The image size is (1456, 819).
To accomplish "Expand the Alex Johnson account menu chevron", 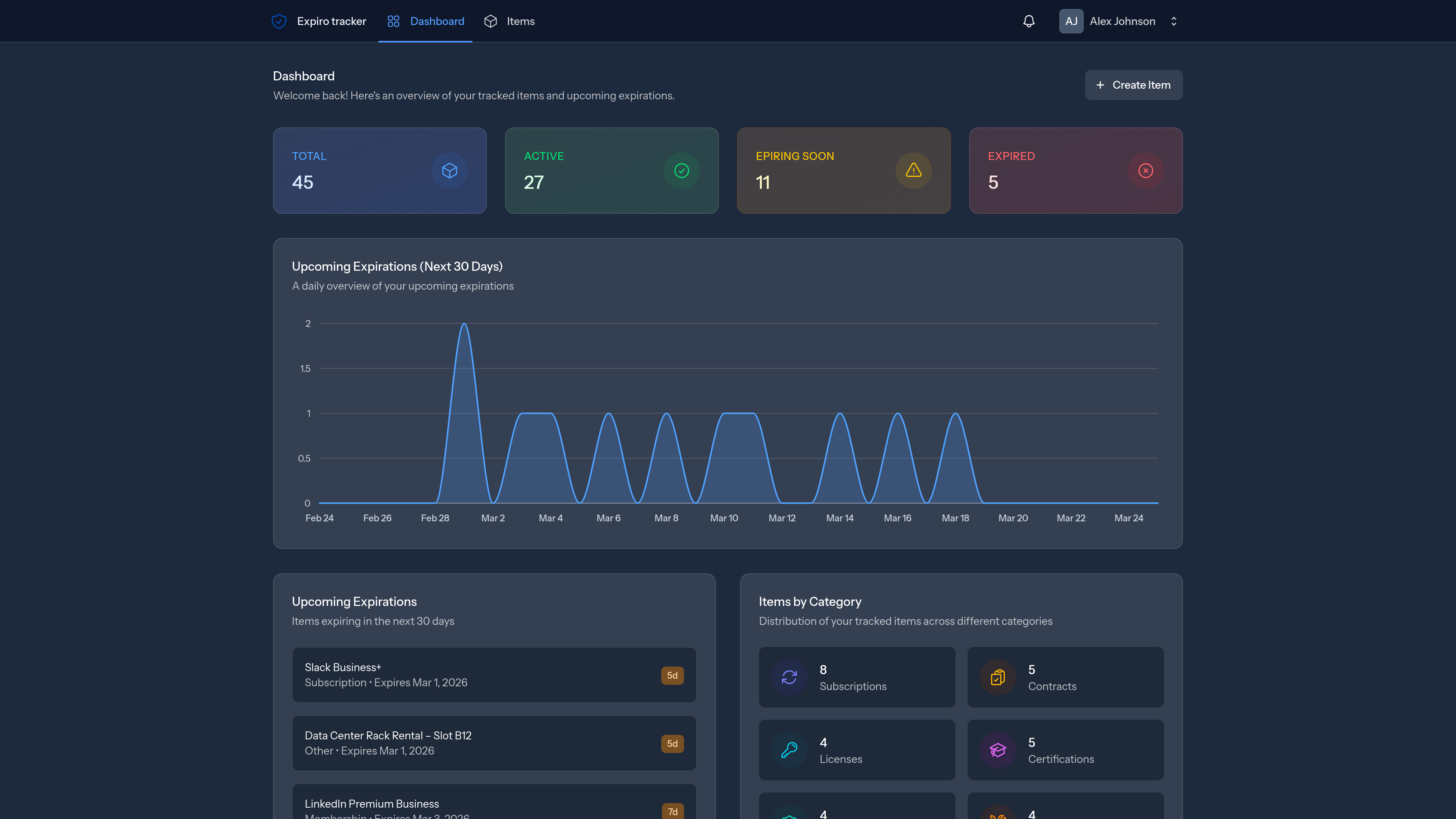I will point(1174,22).
